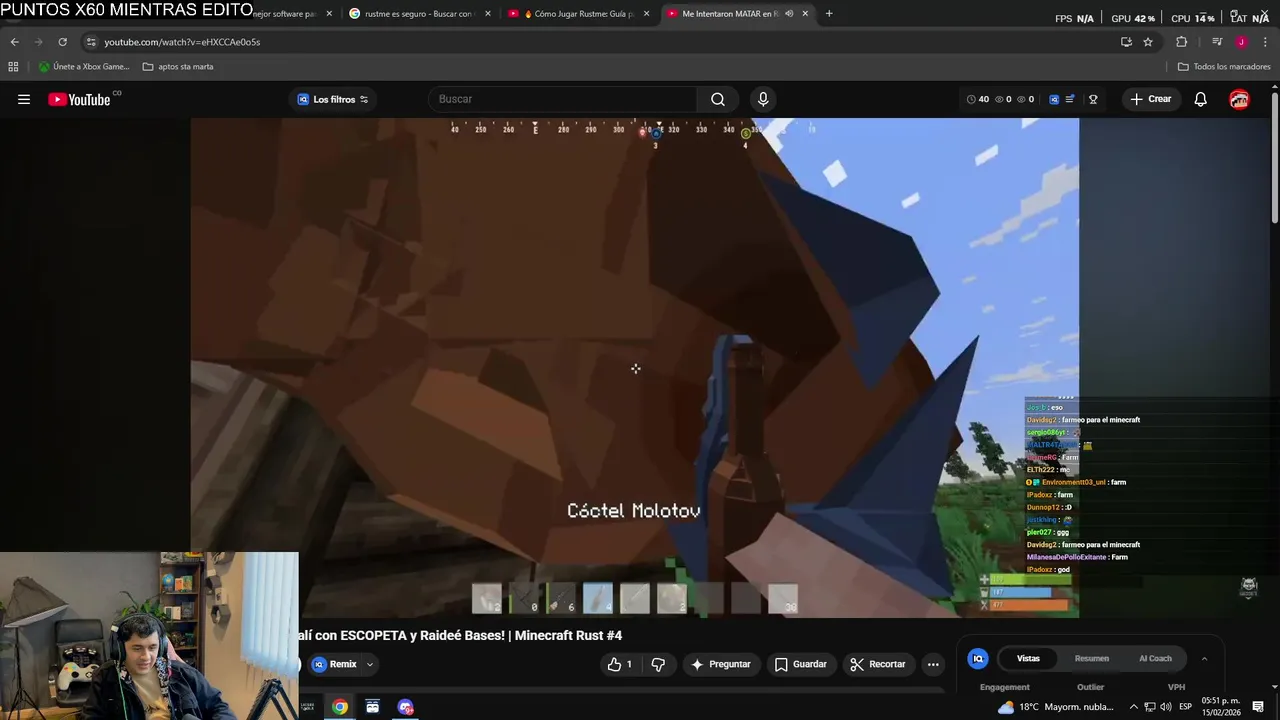
Task: Open the trophy icon in extension bar
Action: click(x=1093, y=99)
